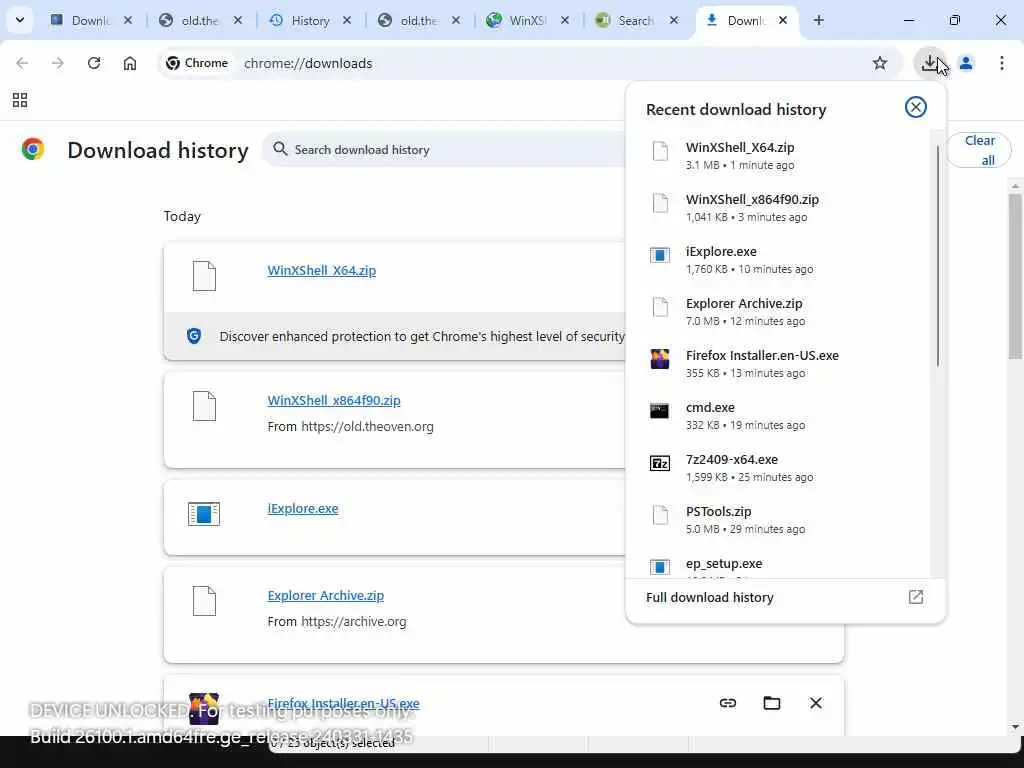The height and width of the screenshot is (768, 1024).
Task: Switch to the WinXShell browser tab
Action: pyautogui.click(x=526, y=20)
